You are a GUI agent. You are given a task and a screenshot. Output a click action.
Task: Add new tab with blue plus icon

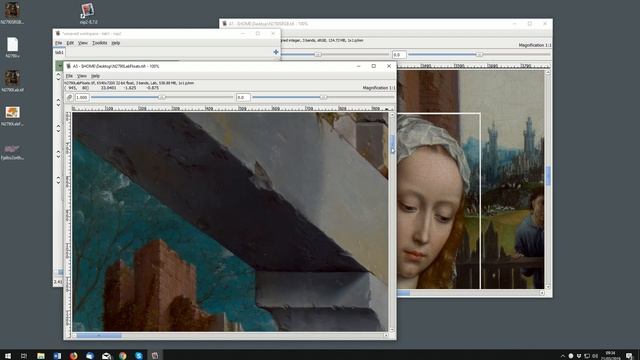276,52
